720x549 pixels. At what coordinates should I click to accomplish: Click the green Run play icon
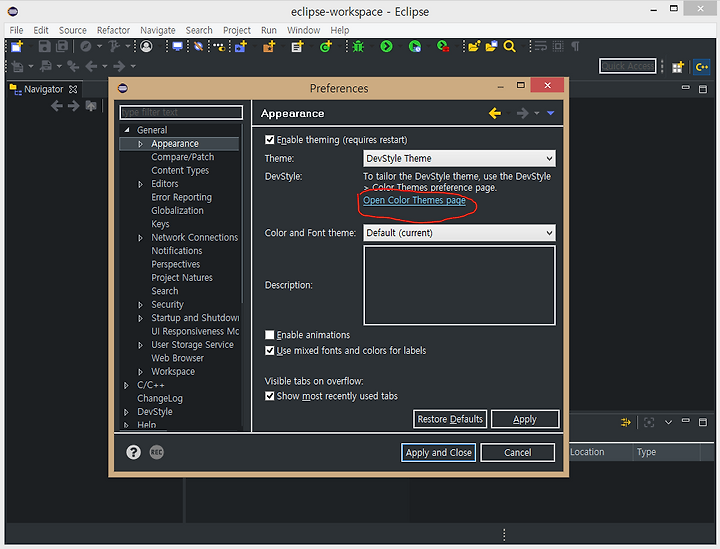point(387,46)
